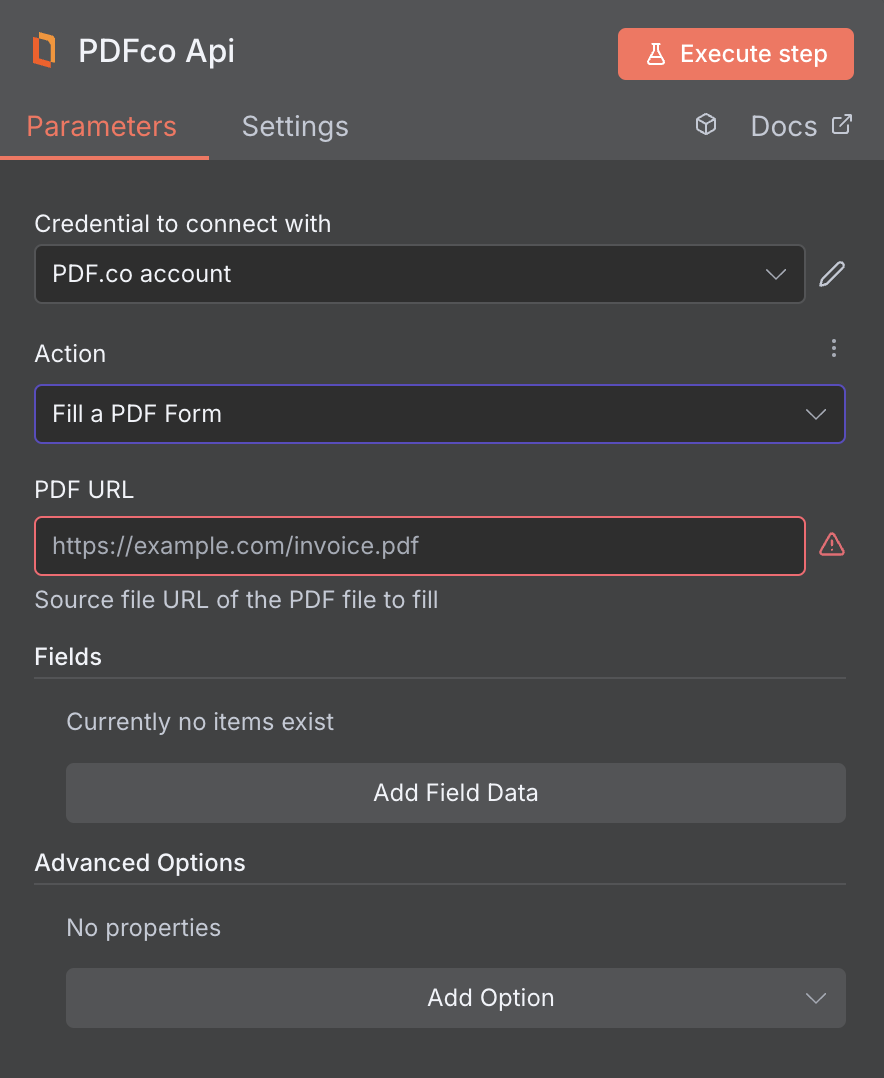Click the Advanced Options section header
Image resolution: width=884 pixels, height=1078 pixels.
(x=139, y=862)
